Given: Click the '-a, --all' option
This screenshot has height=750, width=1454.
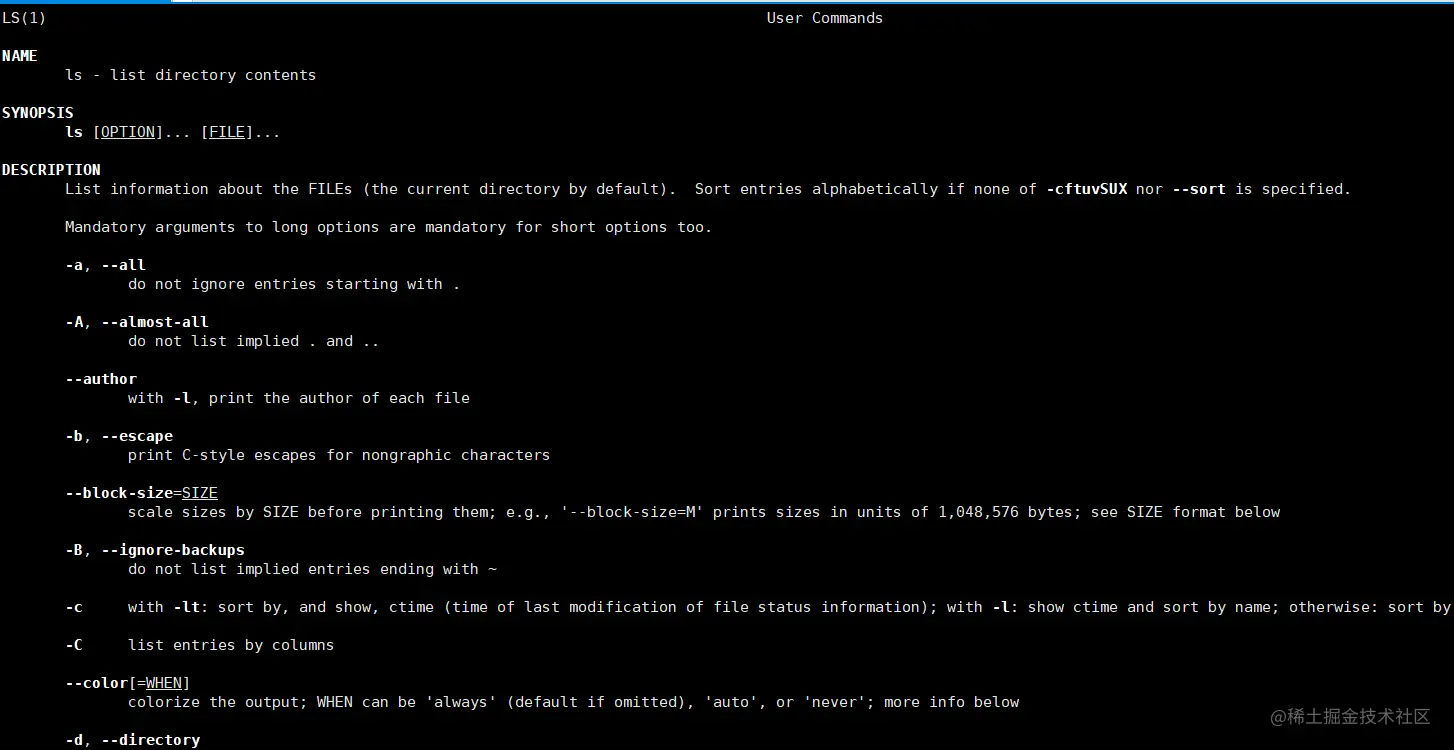Looking at the screenshot, I should [x=106, y=265].
